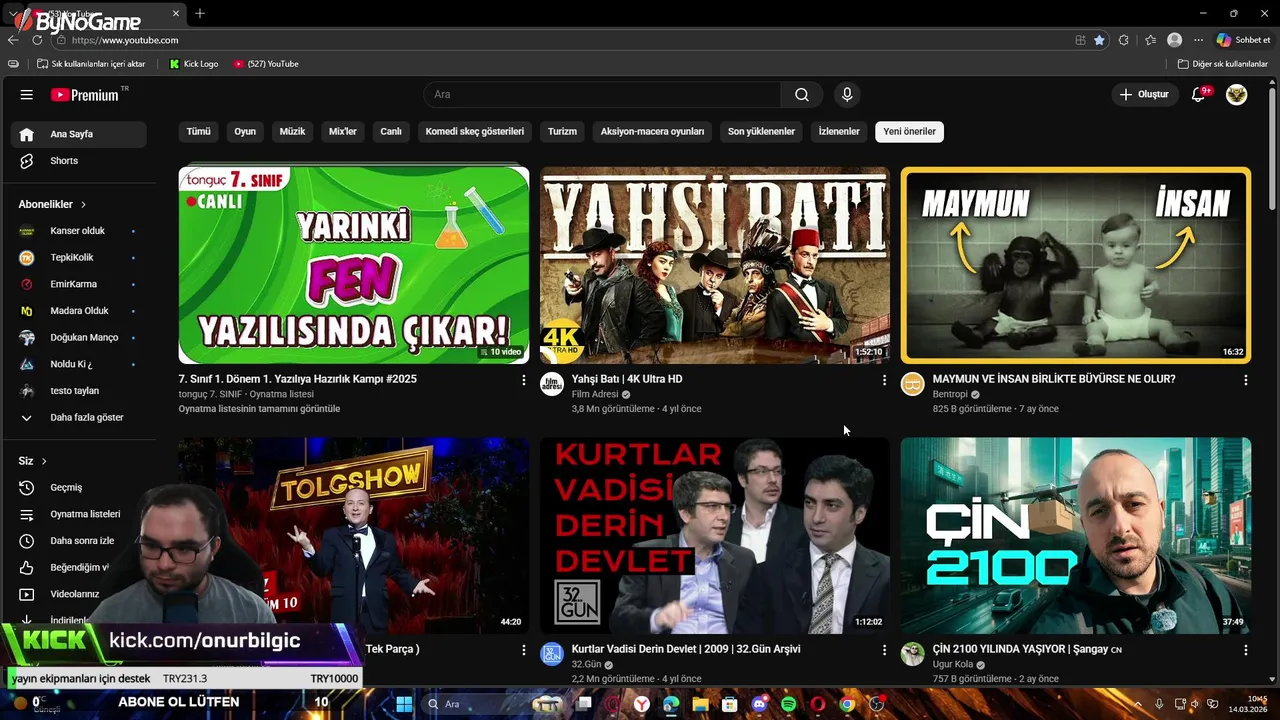1280x720 pixels.
Task: Open Film Adresi channel avatar
Action: 552,384
